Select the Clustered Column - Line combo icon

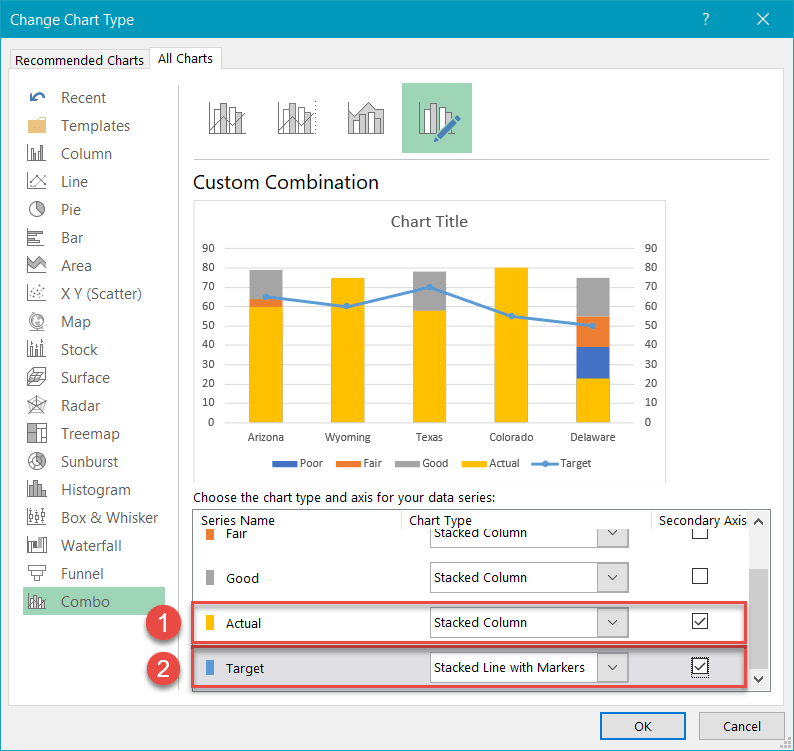pyautogui.click(x=227, y=118)
